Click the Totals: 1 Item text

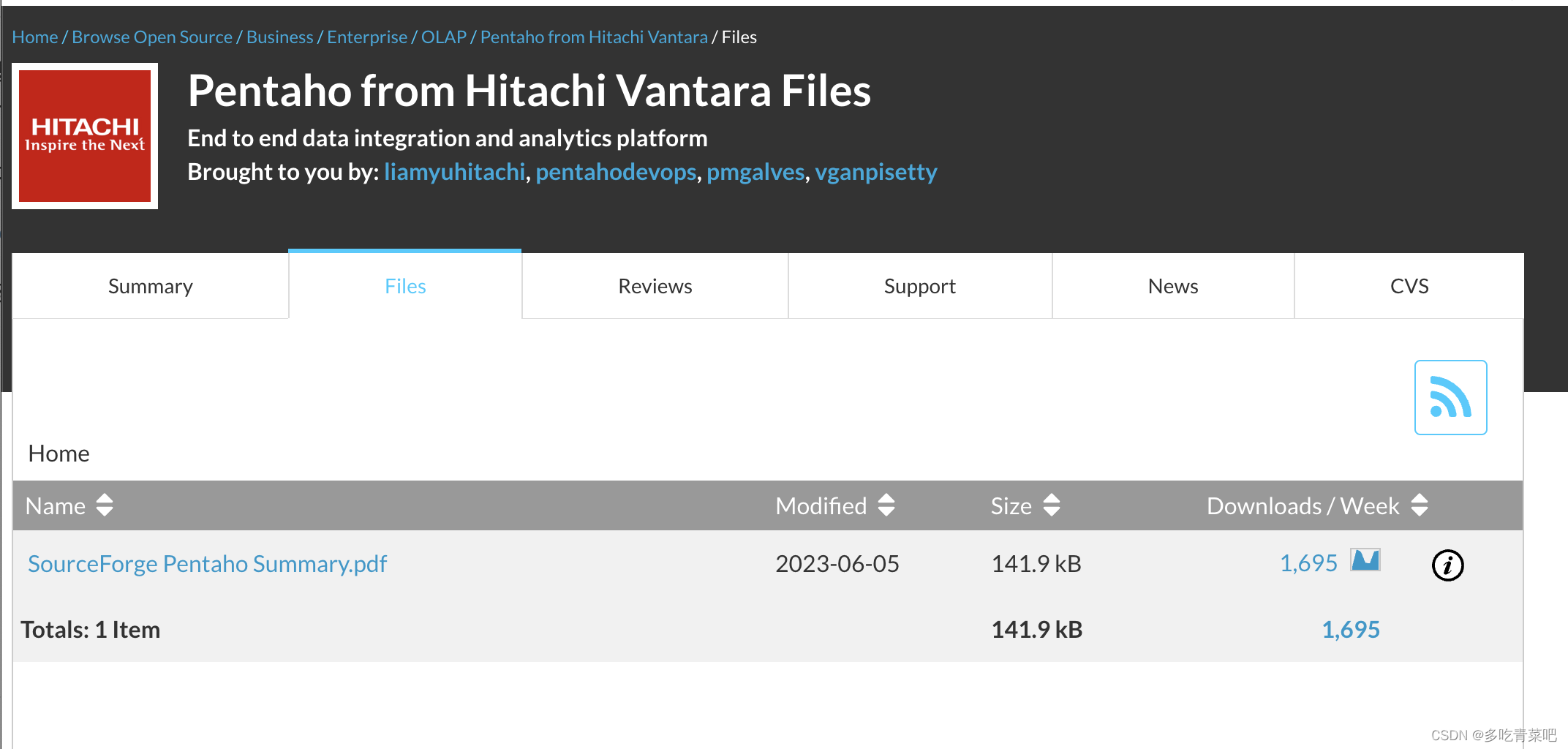(x=91, y=630)
